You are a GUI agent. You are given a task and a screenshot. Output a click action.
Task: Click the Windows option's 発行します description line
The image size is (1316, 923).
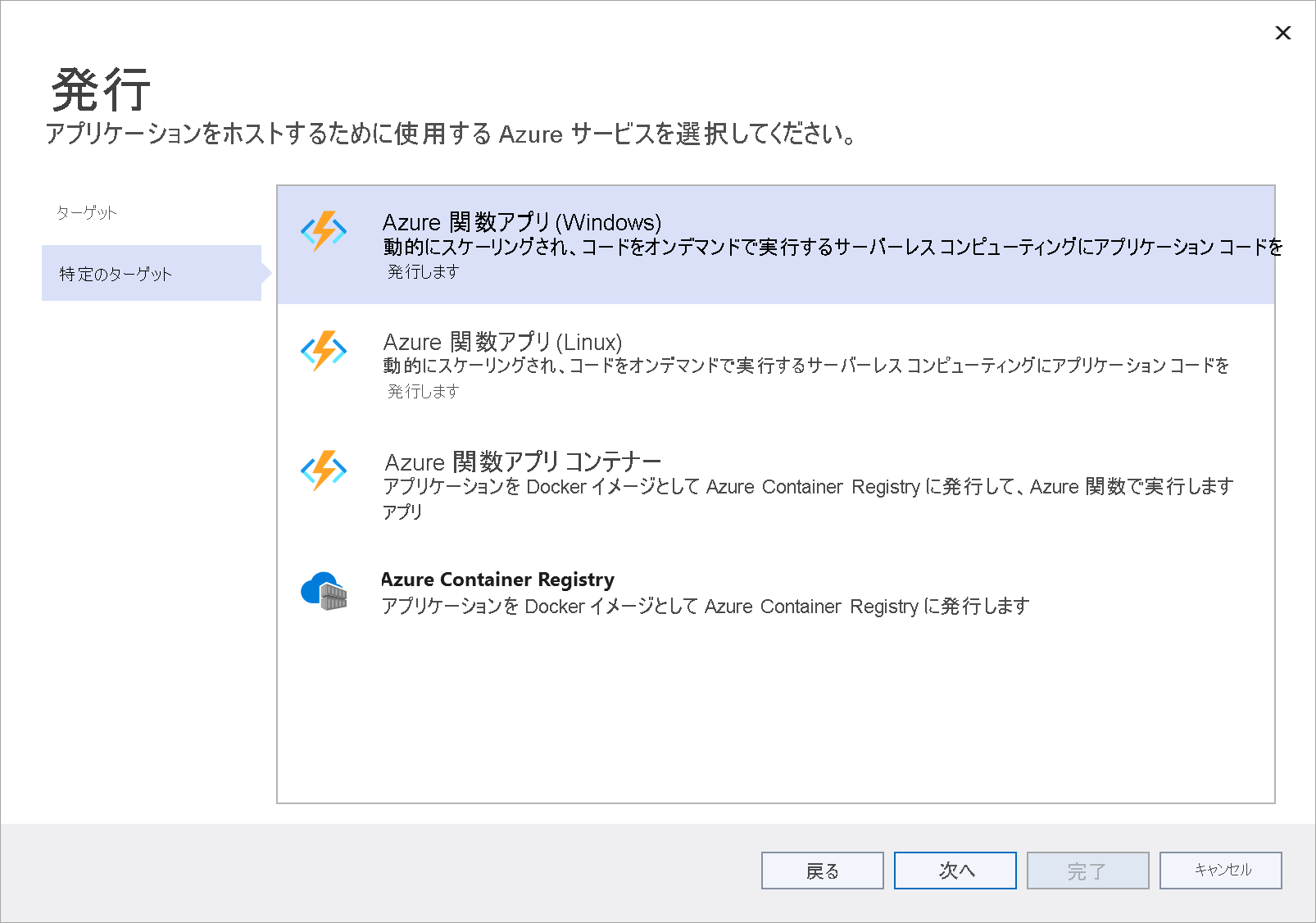point(423,271)
